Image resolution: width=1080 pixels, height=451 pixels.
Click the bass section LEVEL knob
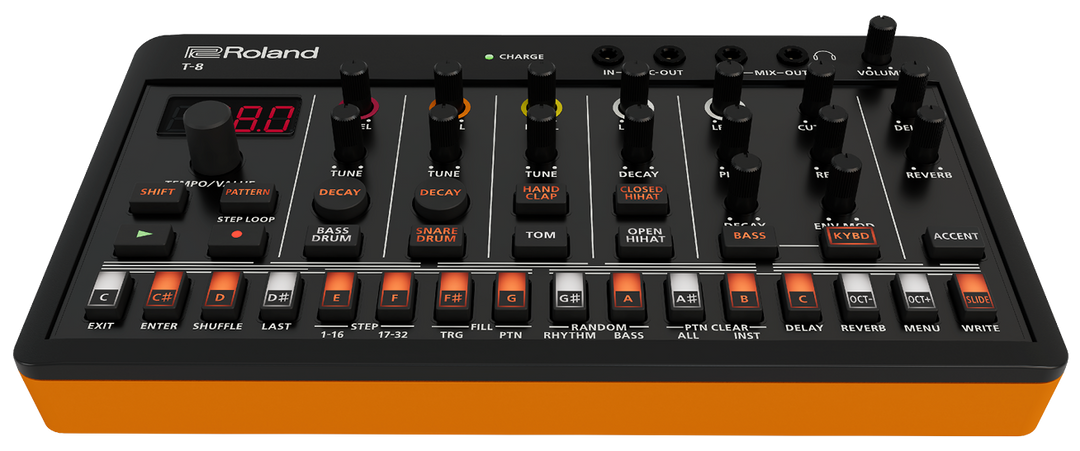pos(727,86)
